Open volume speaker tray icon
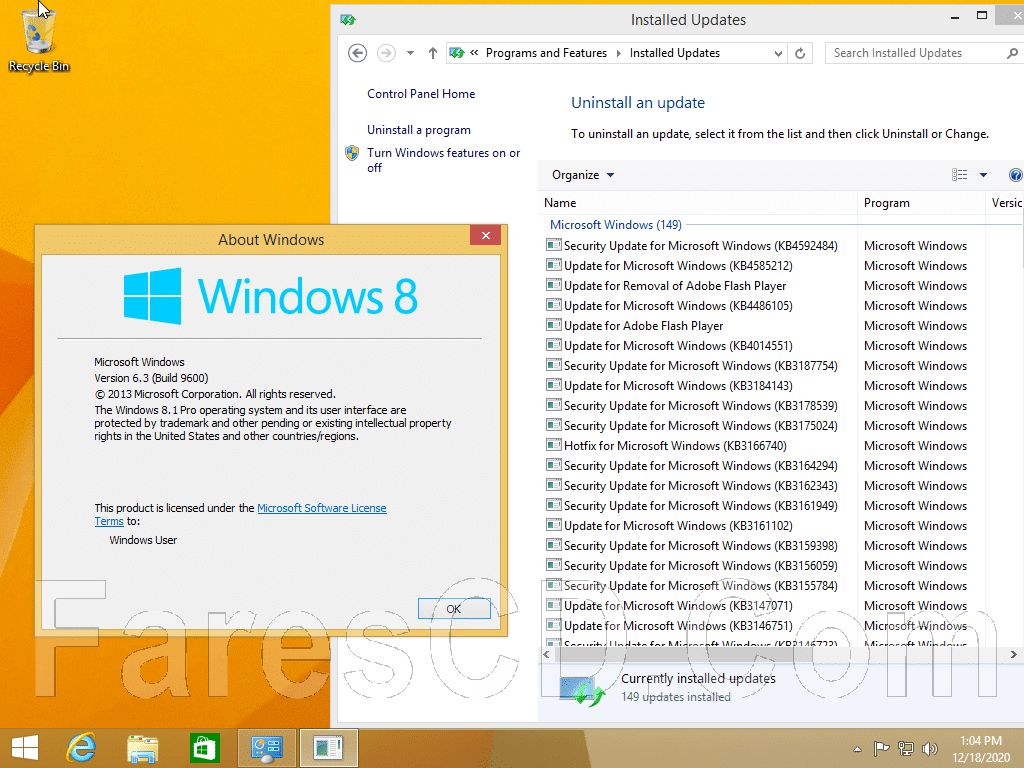Image resolution: width=1024 pixels, height=768 pixels. [929, 748]
